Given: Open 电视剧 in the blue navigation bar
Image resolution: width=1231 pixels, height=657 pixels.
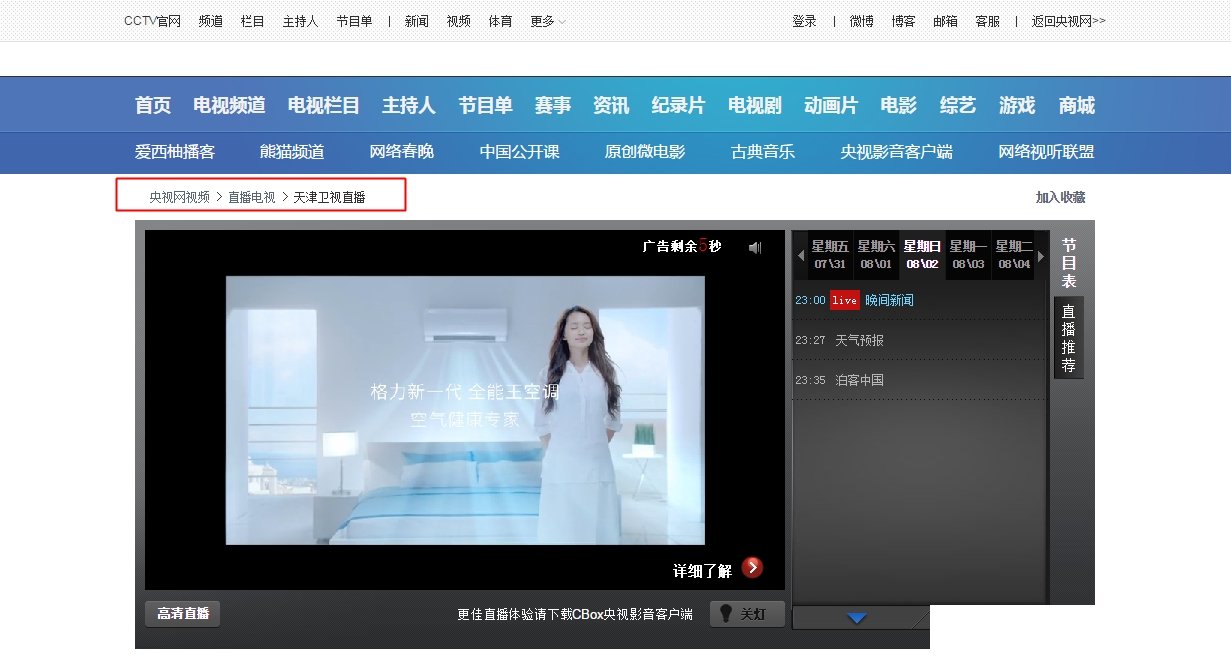Looking at the screenshot, I should pos(753,104).
